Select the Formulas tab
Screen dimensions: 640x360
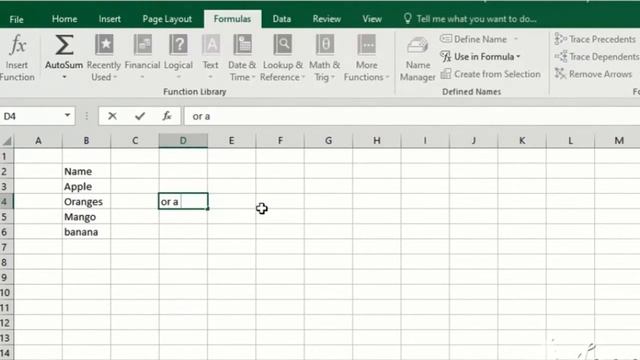click(x=232, y=19)
